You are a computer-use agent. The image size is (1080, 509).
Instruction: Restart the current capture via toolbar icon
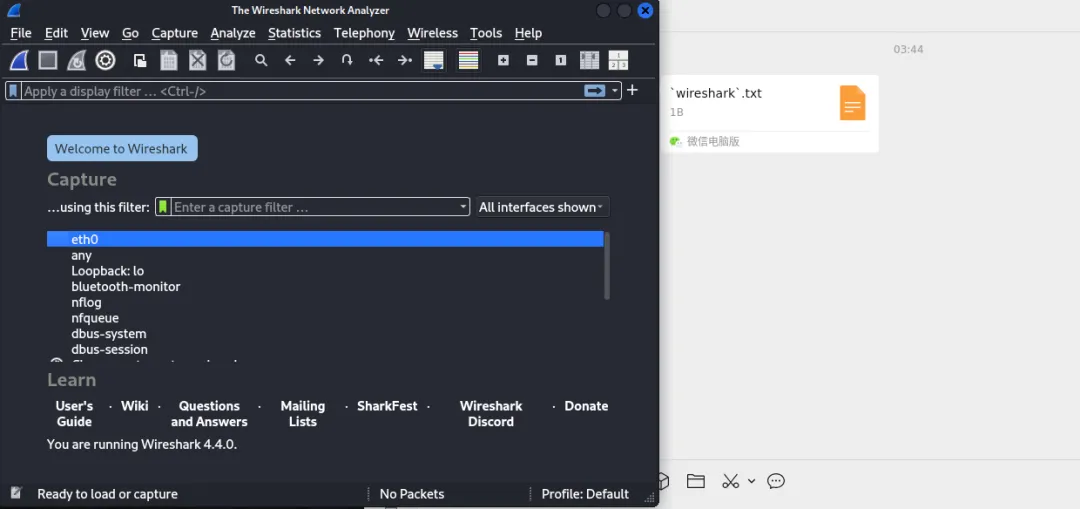point(76,61)
